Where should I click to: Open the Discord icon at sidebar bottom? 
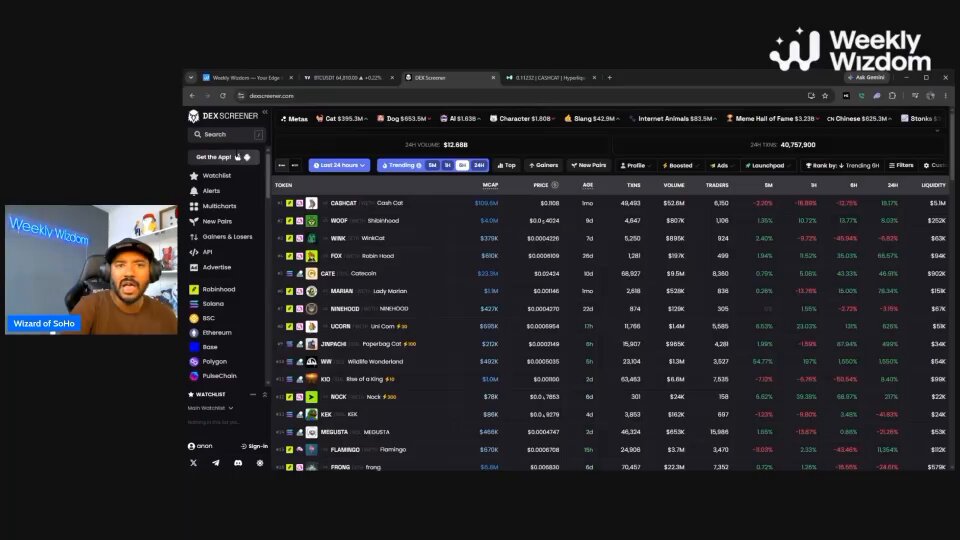238,463
